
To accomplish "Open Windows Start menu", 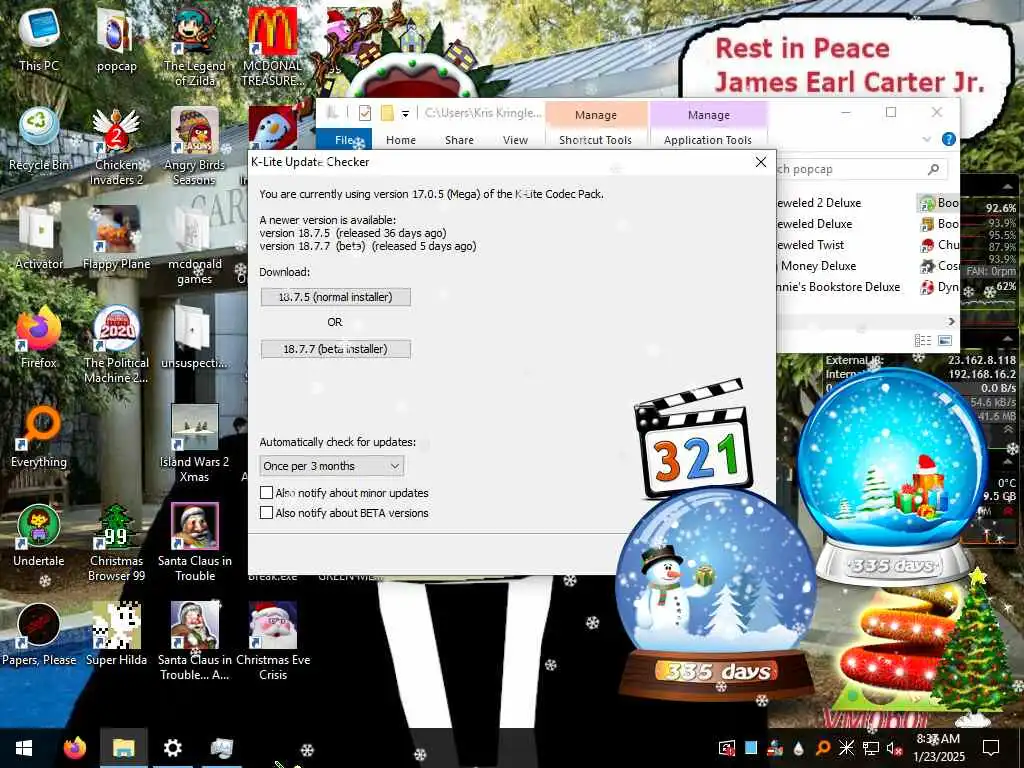I will [x=24, y=748].
